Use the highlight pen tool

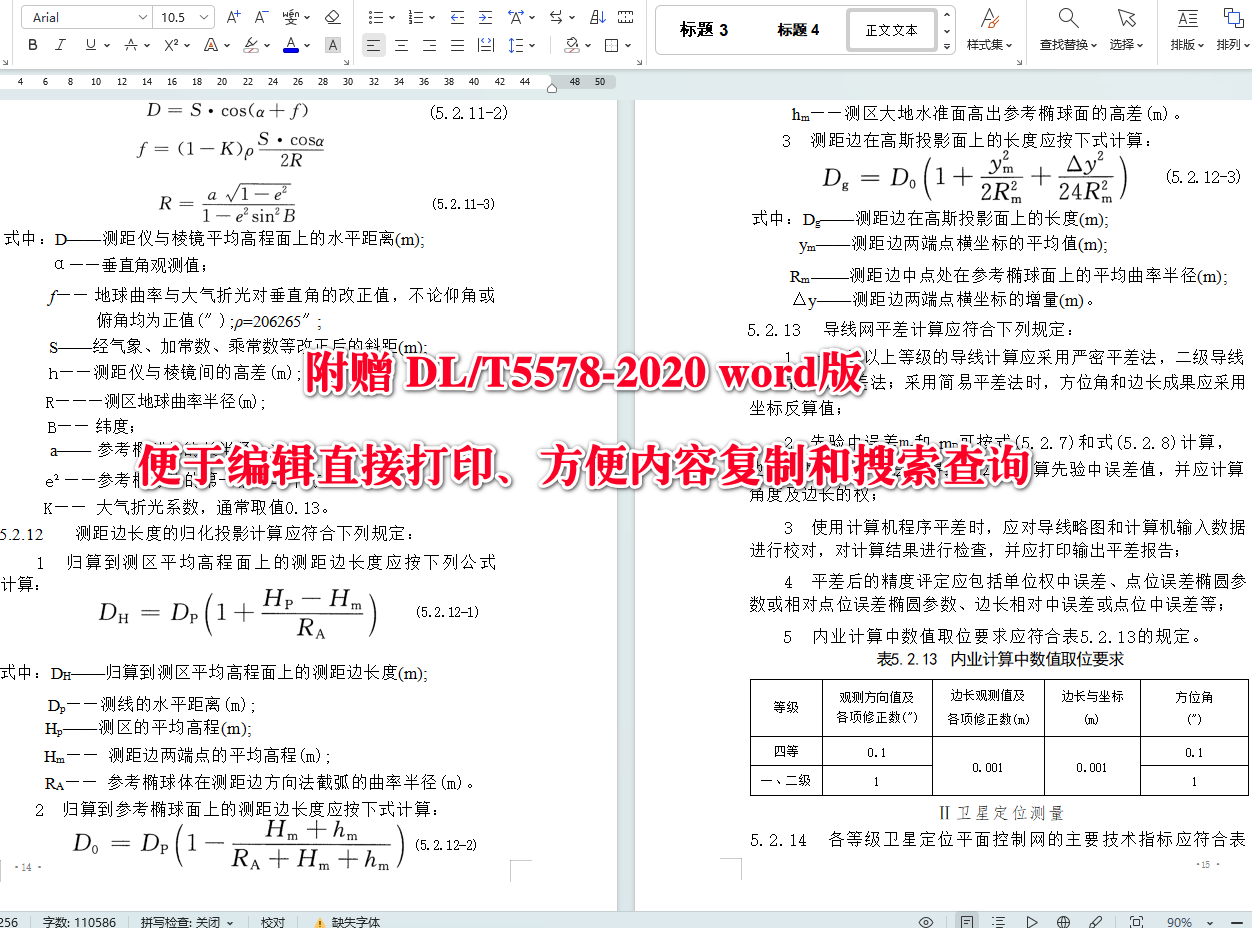(x=249, y=45)
